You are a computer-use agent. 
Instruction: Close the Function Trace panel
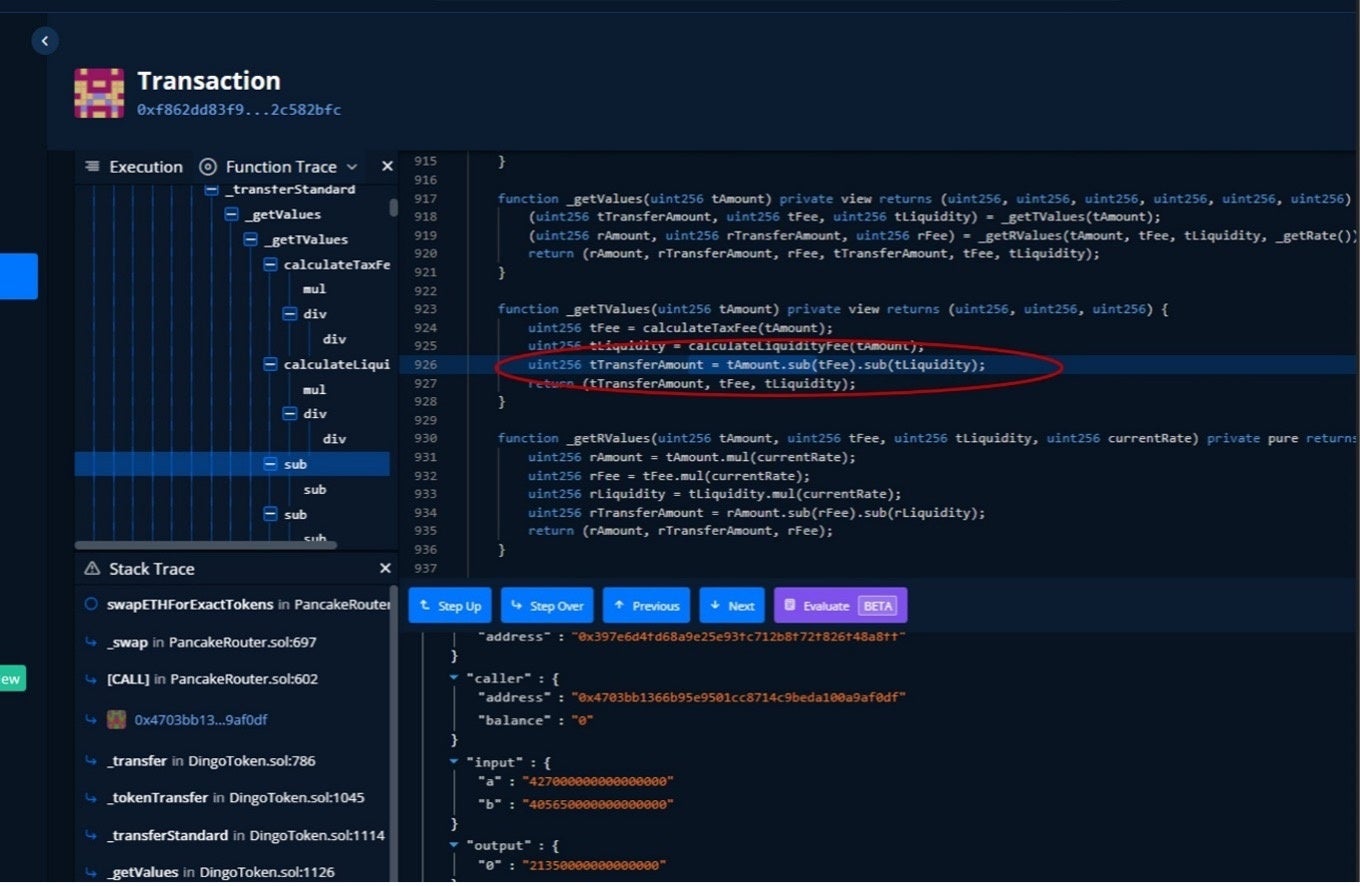[x=387, y=167]
